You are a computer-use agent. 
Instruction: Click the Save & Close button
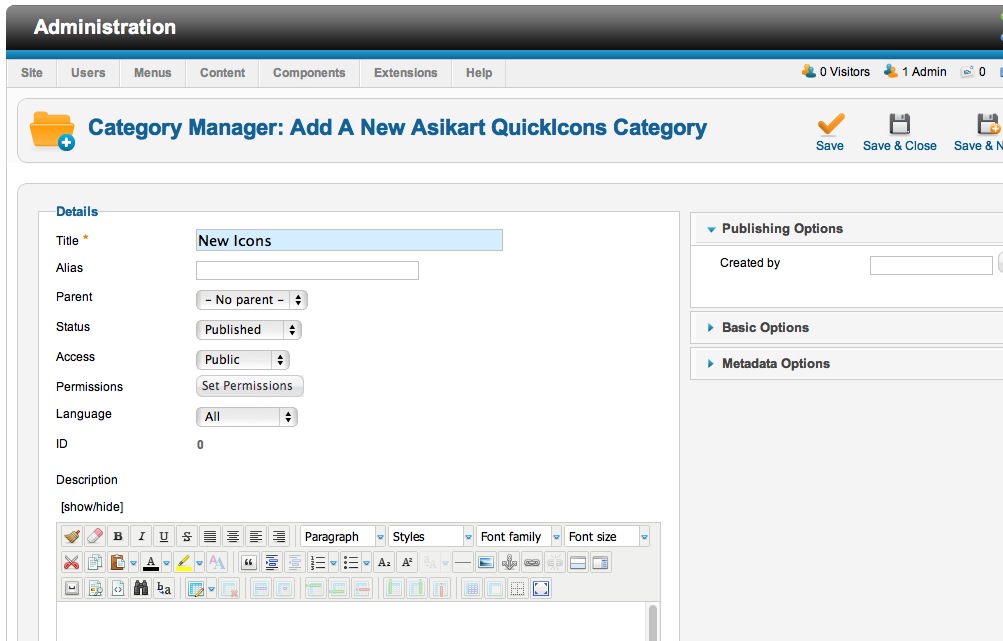(x=899, y=132)
